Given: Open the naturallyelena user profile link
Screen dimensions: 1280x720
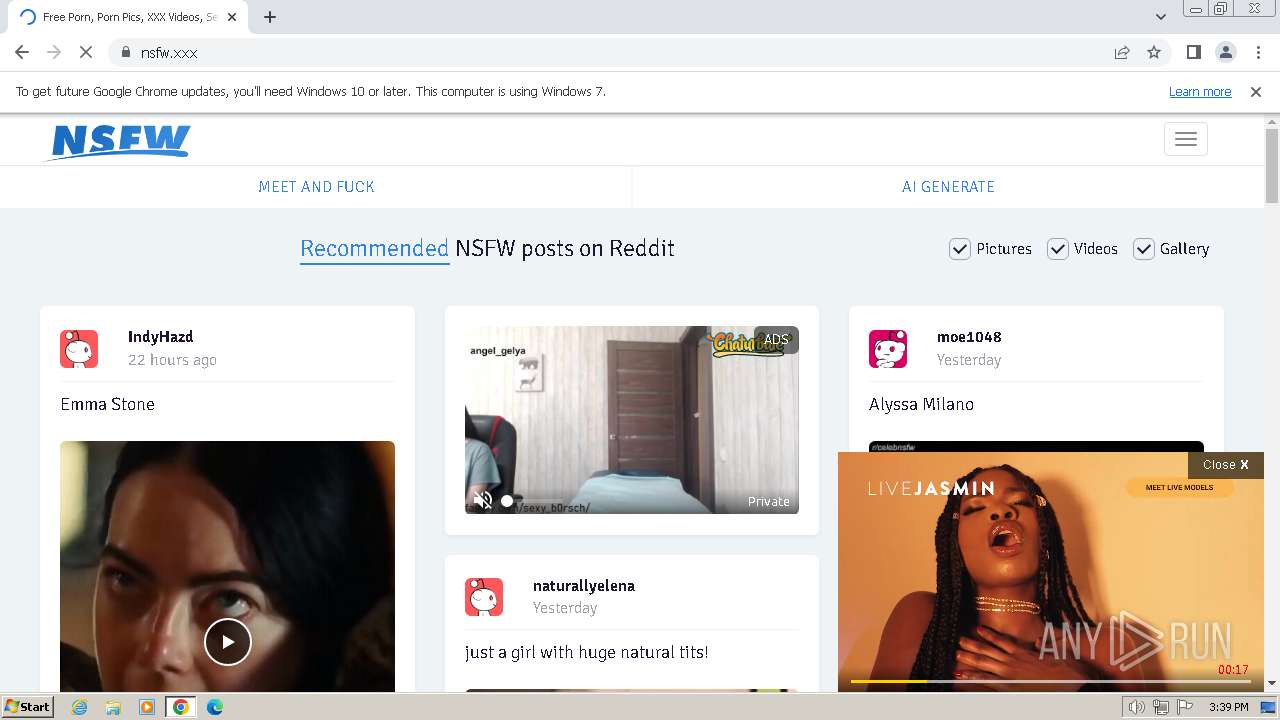Looking at the screenshot, I should tap(584, 586).
